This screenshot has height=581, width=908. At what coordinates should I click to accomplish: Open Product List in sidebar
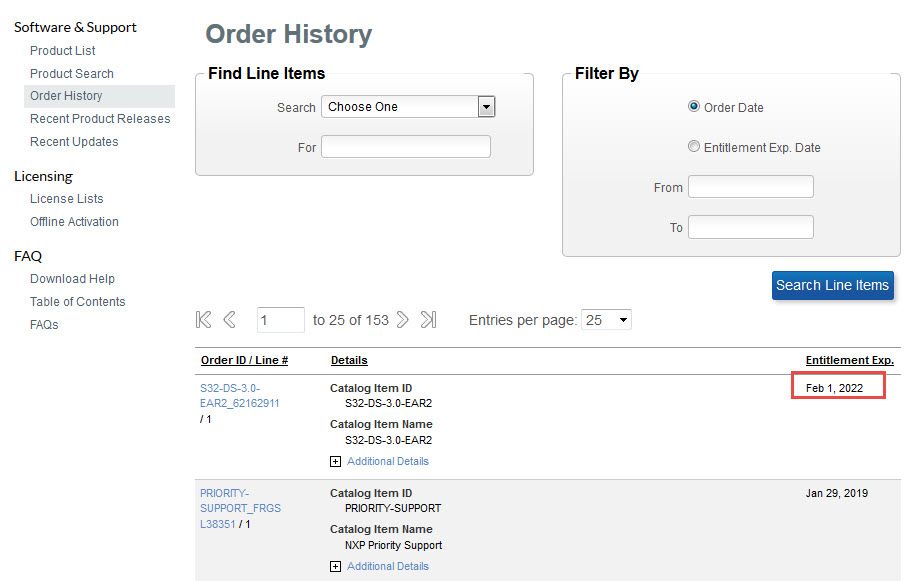(x=63, y=51)
